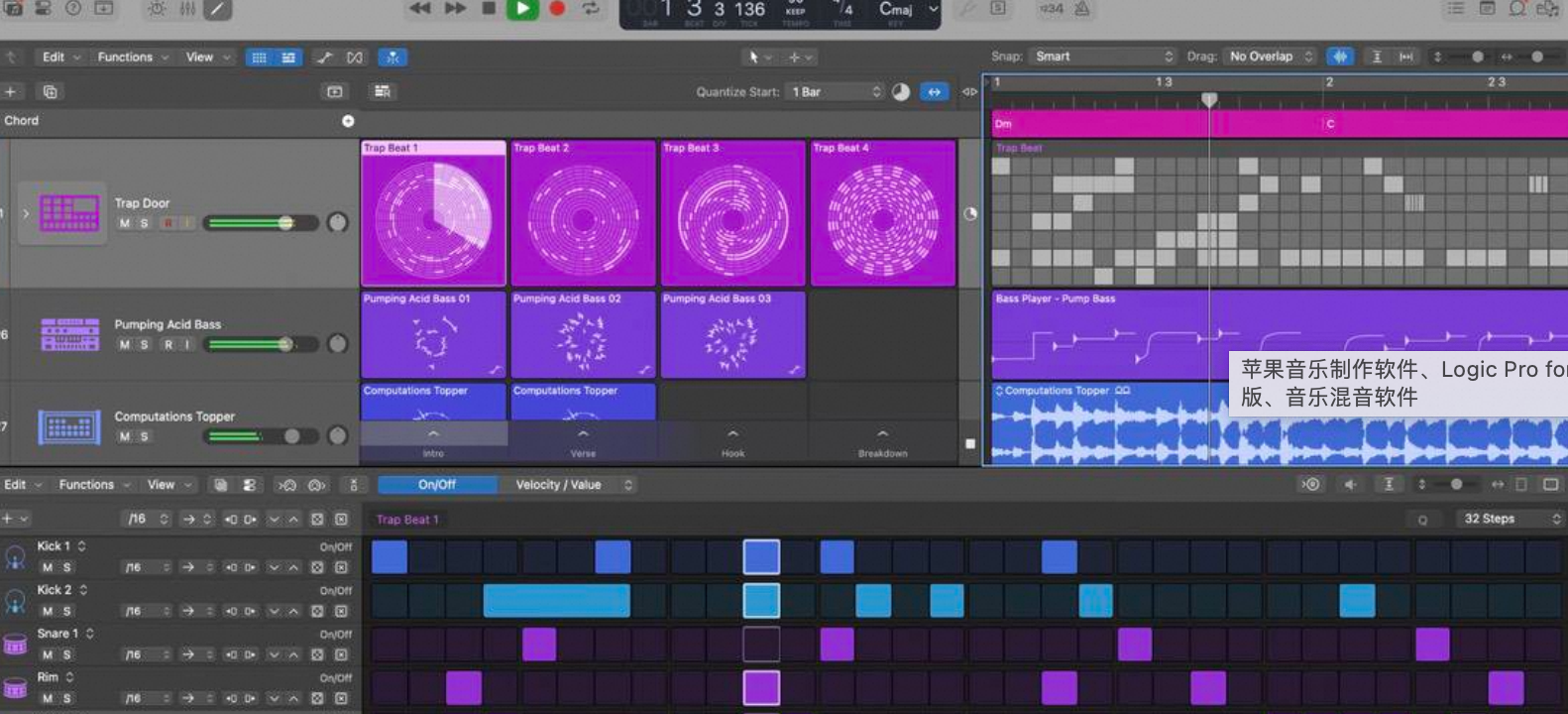
Task: Open the Loop Browser icon
Action: (1517, 8)
